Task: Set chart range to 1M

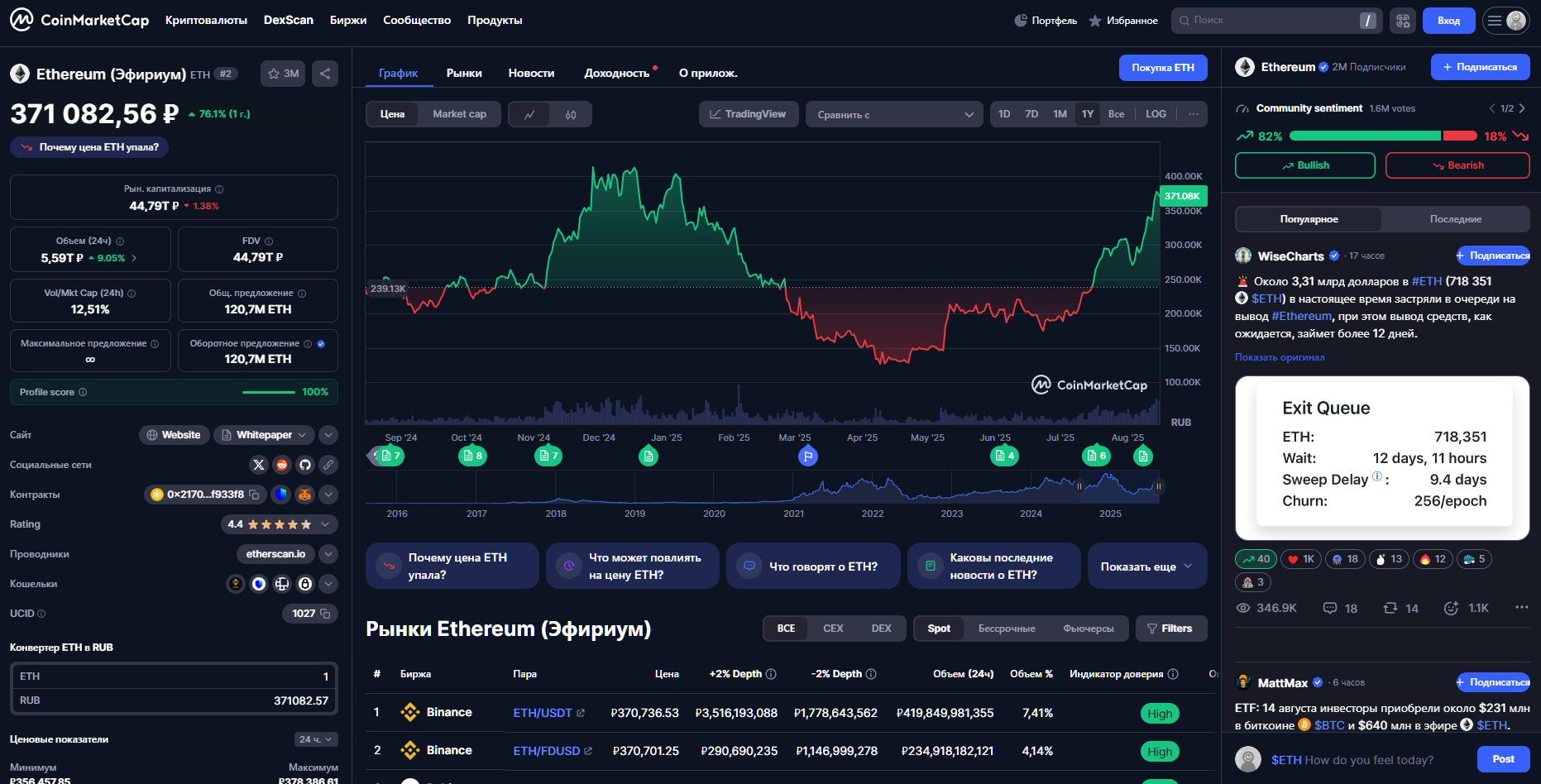Action: 1060,114
